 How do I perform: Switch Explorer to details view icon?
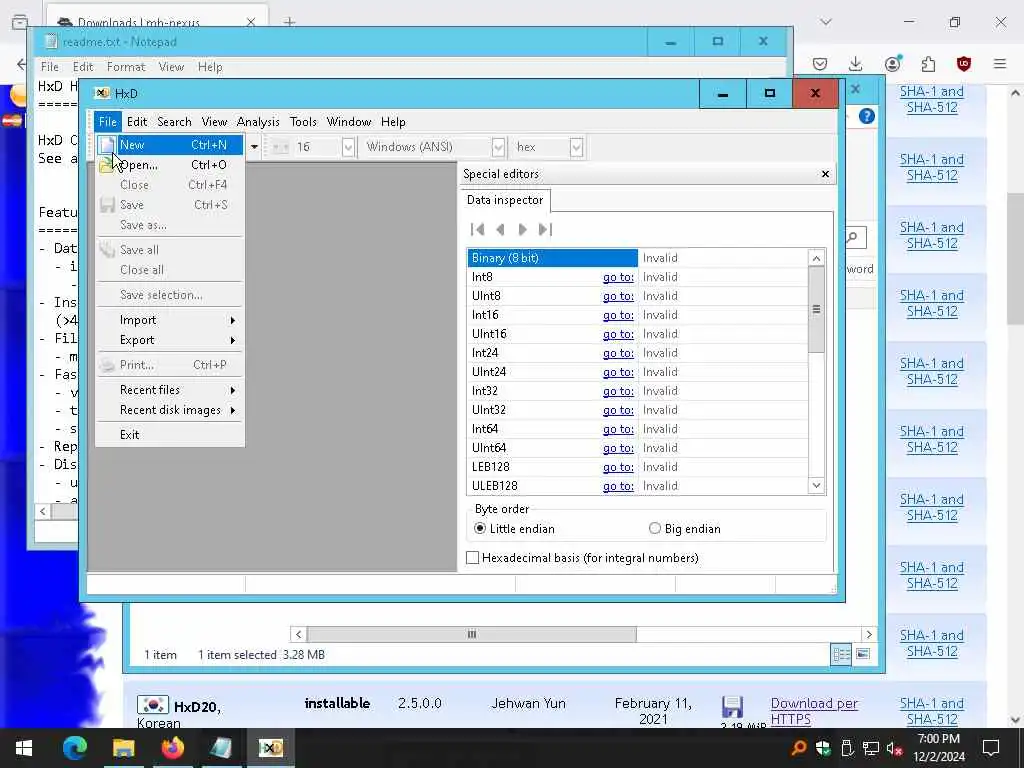click(x=841, y=654)
